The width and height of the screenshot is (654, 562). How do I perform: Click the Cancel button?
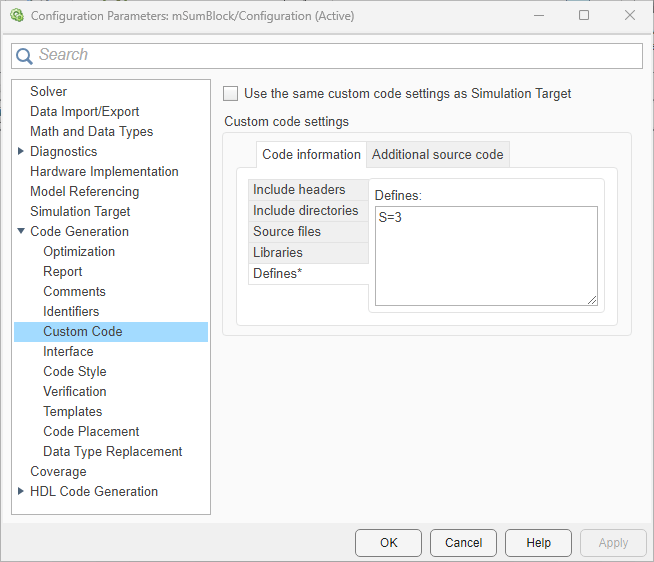coord(463,543)
